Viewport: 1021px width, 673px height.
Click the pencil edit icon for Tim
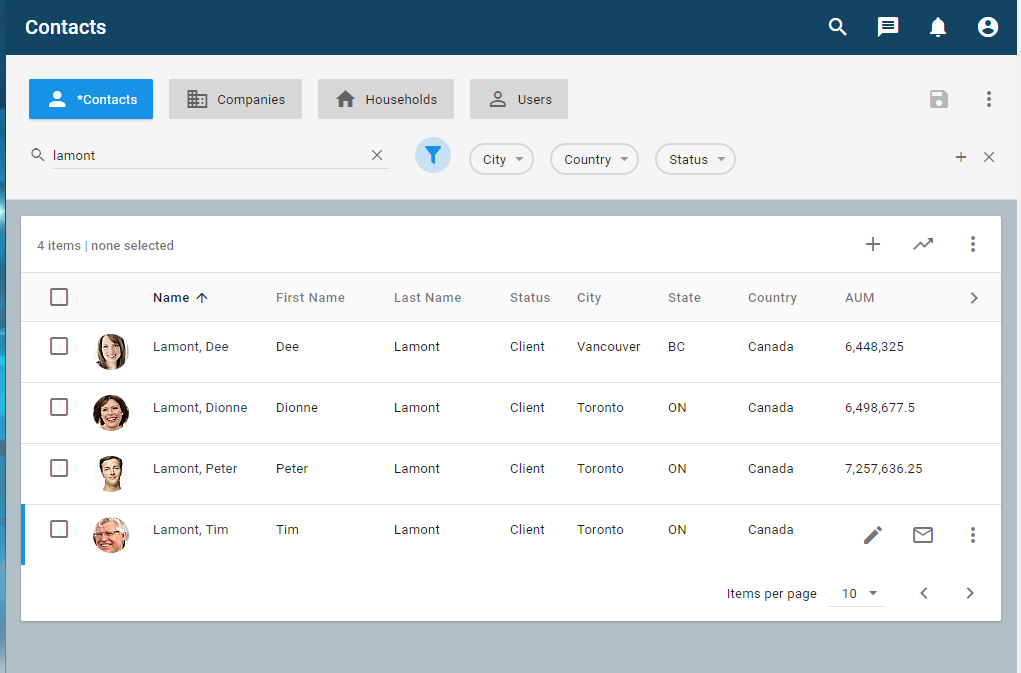pyautogui.click(x=873, y=535)
